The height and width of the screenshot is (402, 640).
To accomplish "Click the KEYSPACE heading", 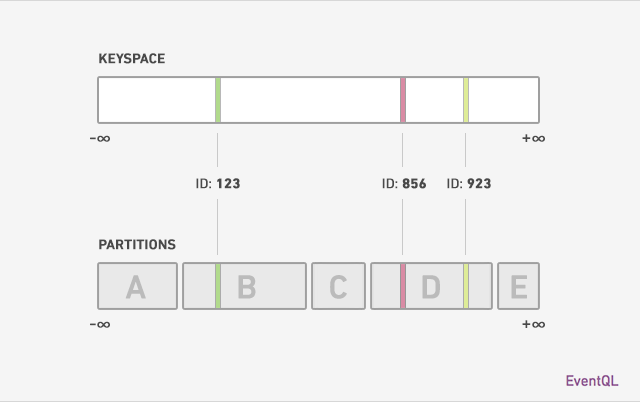I will 132,59.
